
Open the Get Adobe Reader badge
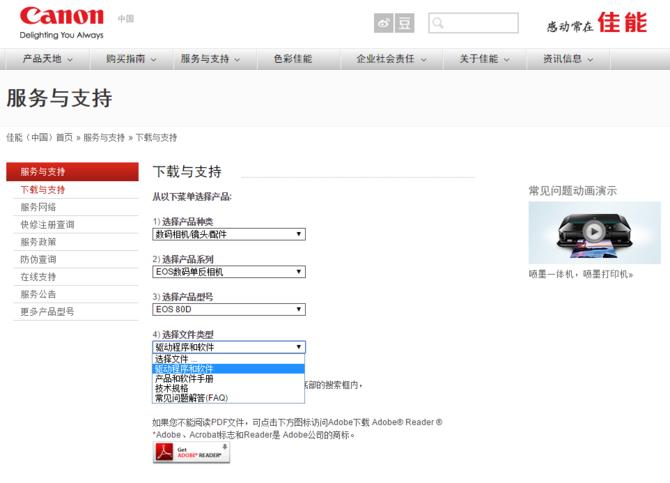(191, 452)
